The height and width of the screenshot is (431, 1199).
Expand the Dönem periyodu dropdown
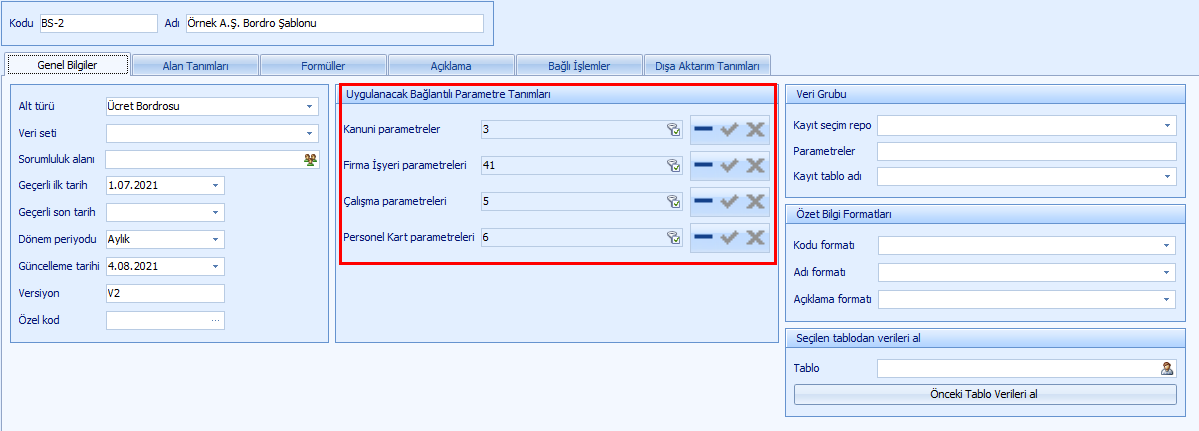[215, 240]
